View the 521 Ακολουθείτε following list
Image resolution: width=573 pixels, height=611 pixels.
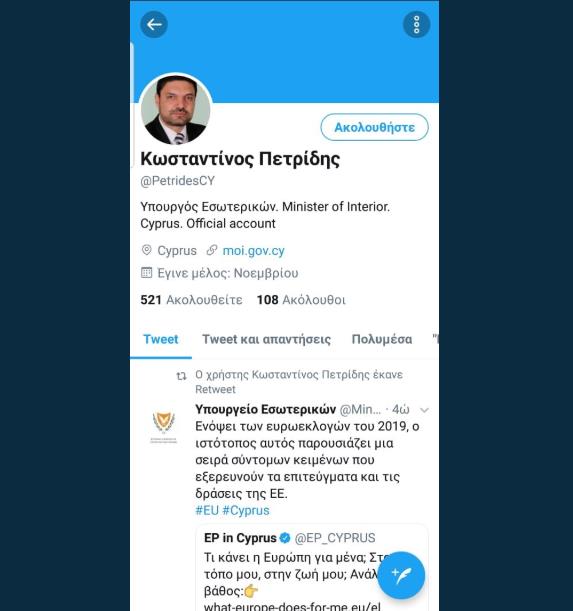coord(191,300)
